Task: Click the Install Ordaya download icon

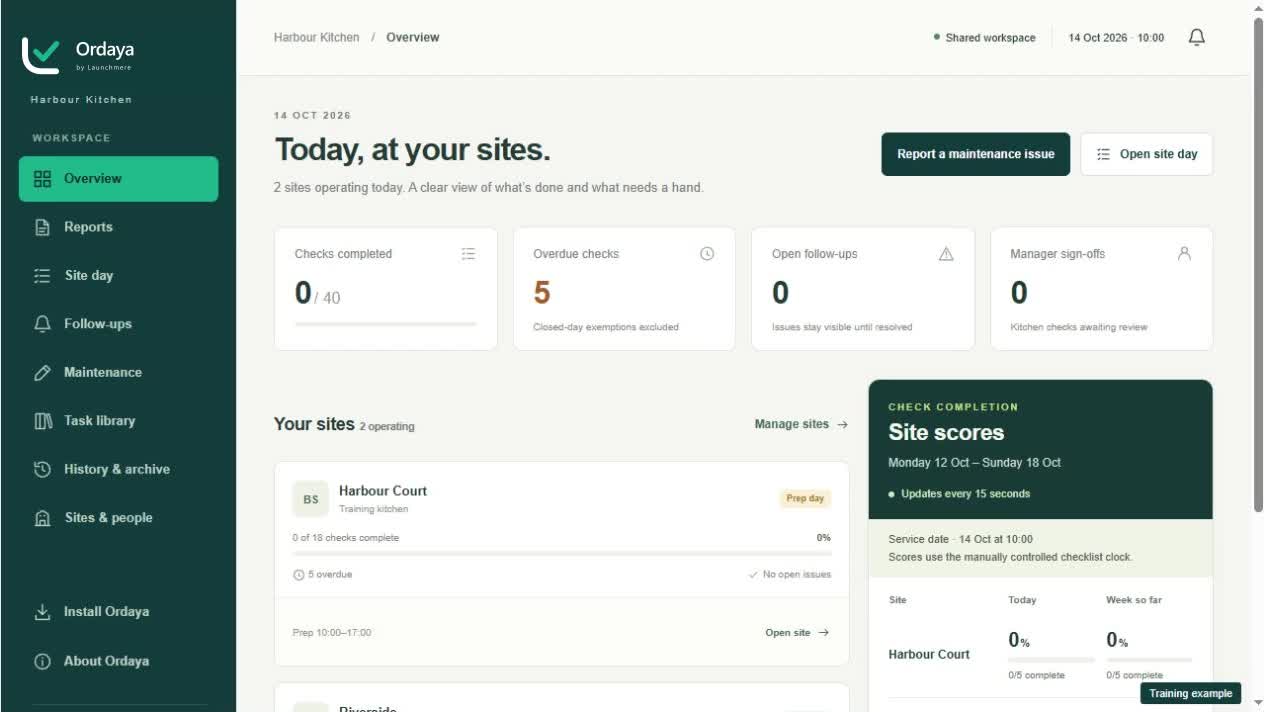Action: 42,612
